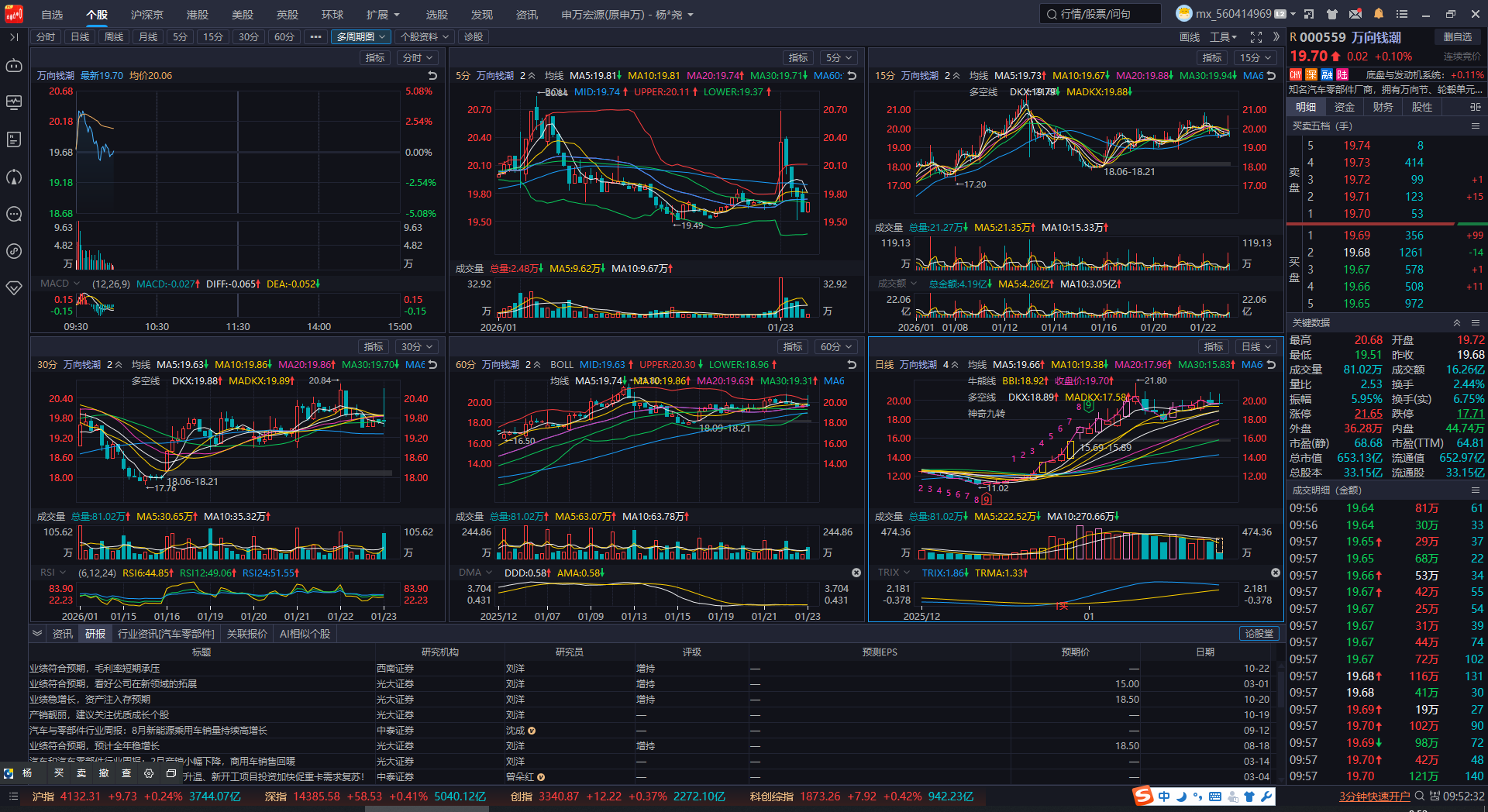Click the stock search input field

tap(1100, 14)
